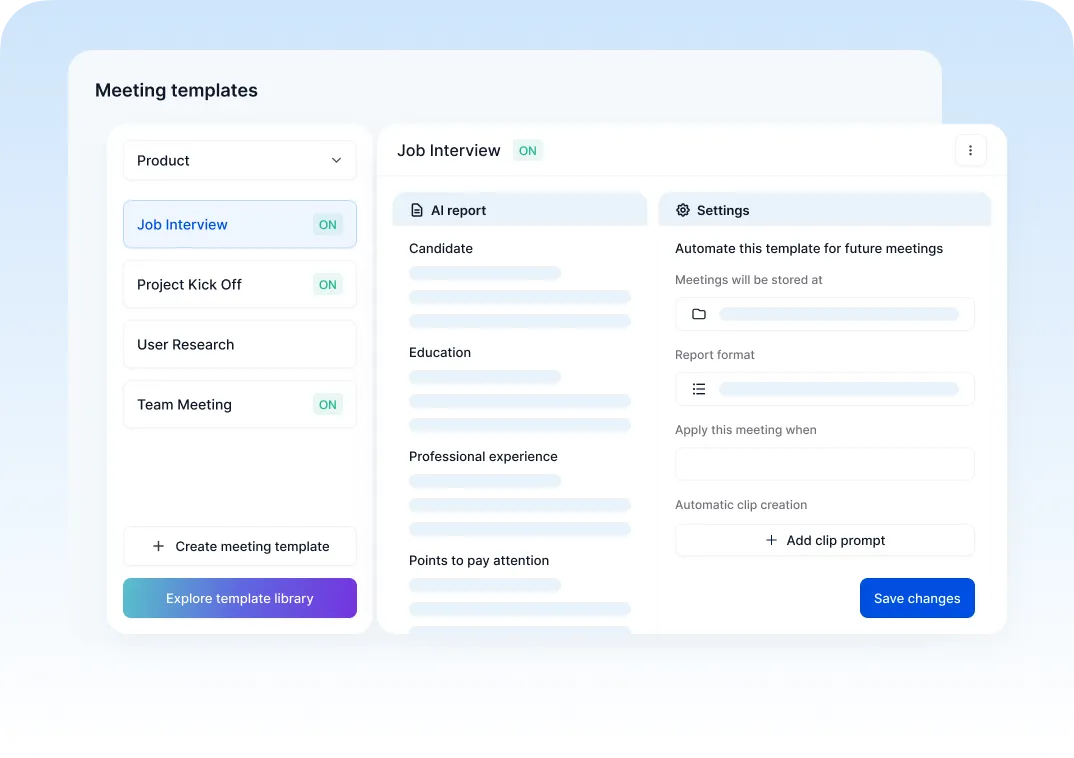Screen dimensions: 1074x758
Task: Click the plus icon beside Create meeting template
Action: pos(158,546)
